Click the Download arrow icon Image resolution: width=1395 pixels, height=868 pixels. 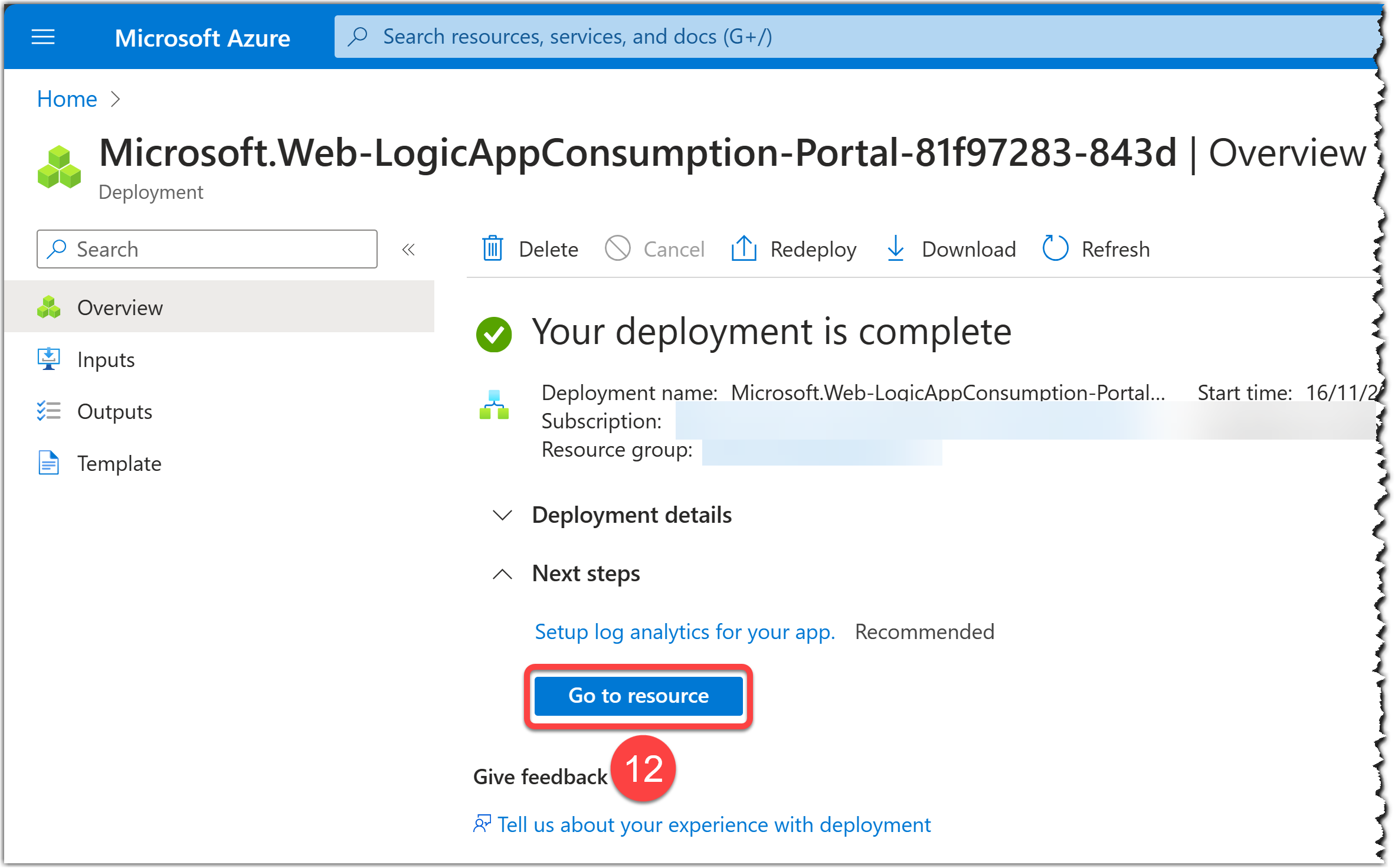895,248
